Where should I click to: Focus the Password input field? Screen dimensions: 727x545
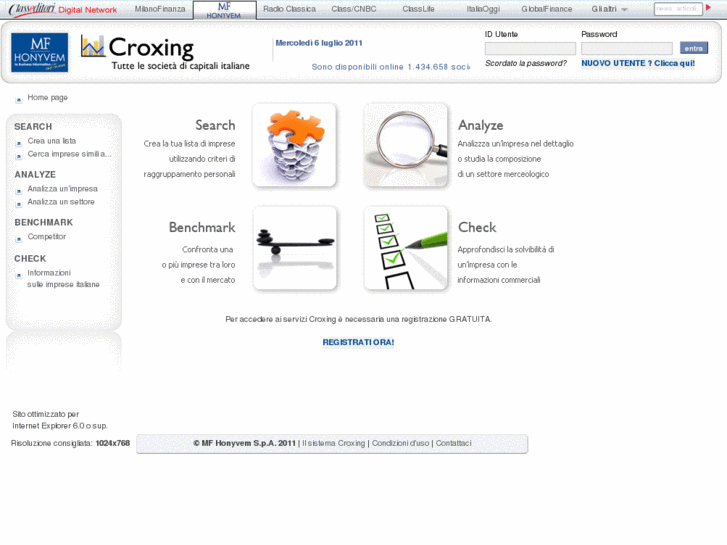click(x=626, y=48)
